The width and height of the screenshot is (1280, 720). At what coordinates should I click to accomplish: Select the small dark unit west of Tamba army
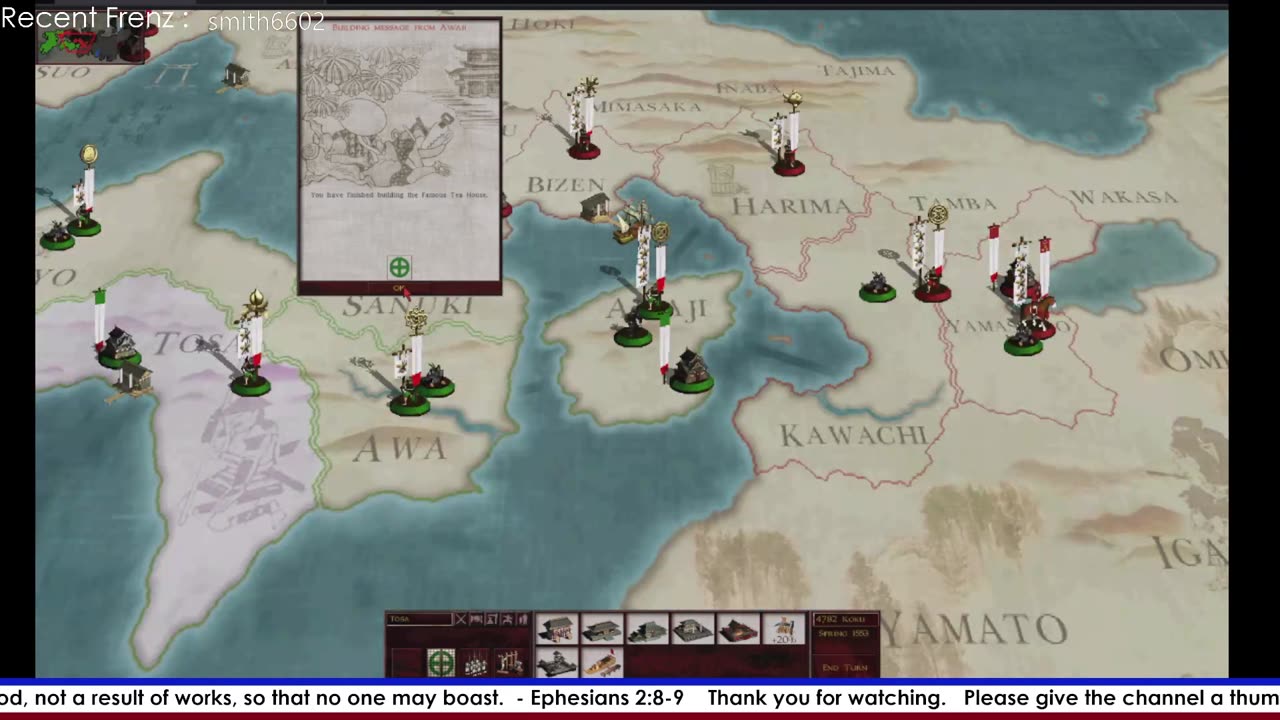pyautogui.click(x=877, y=287)
